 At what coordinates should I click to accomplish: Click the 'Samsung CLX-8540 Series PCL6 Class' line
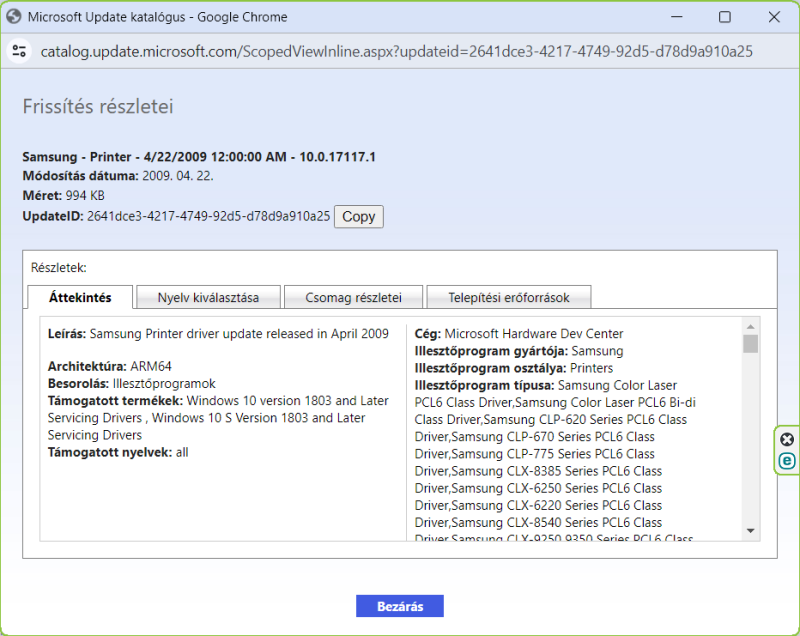pyautogui.click(x=538, y=523)
